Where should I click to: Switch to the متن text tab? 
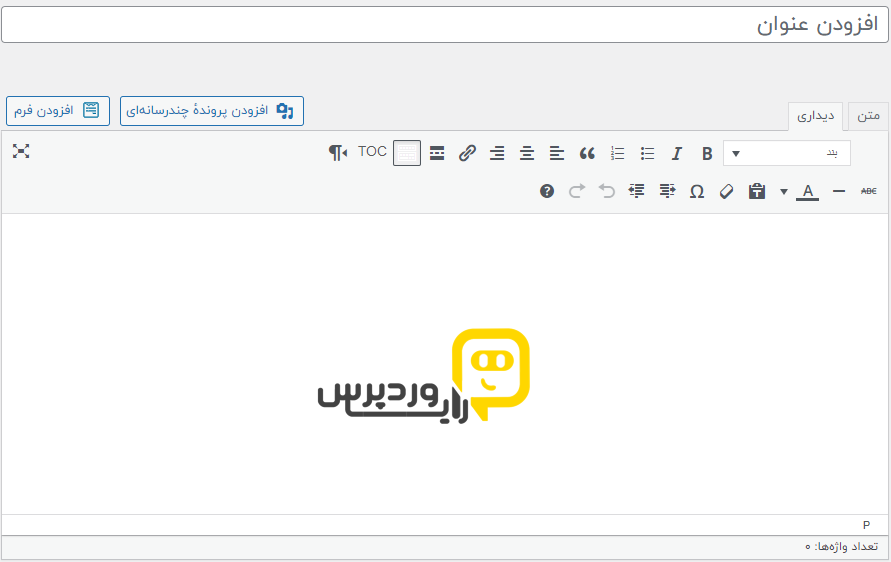[868, 116]
